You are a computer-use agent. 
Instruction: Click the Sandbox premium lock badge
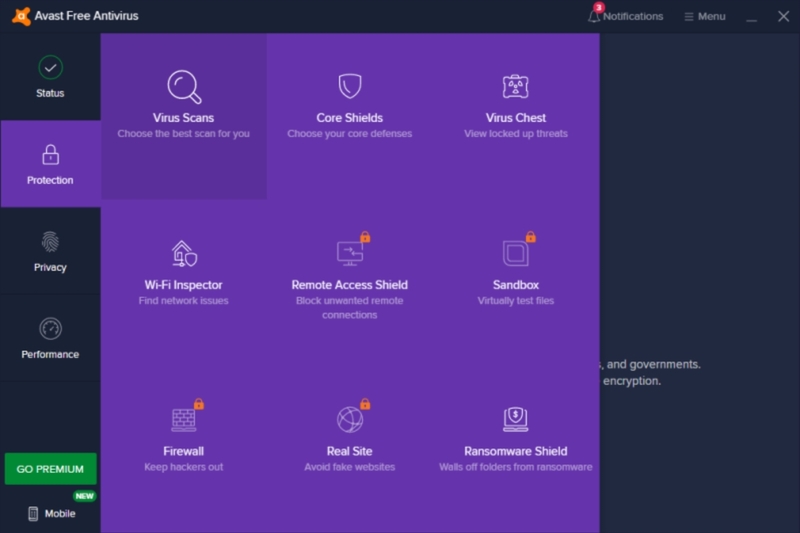[531, 237]
